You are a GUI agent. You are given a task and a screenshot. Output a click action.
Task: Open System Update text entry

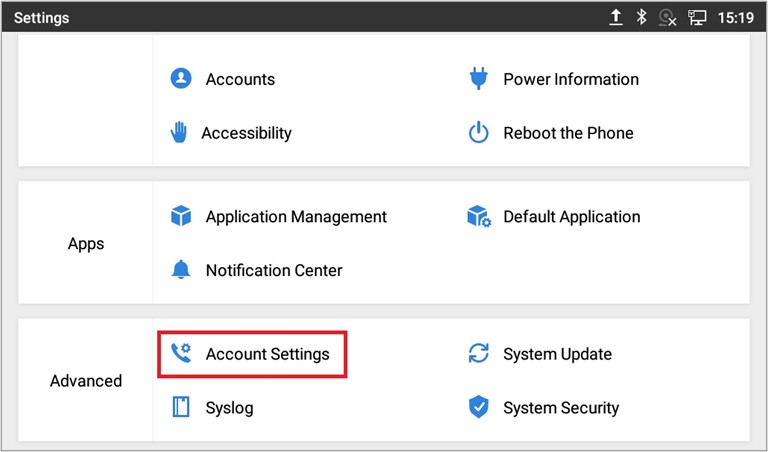[x=557, y=354]
